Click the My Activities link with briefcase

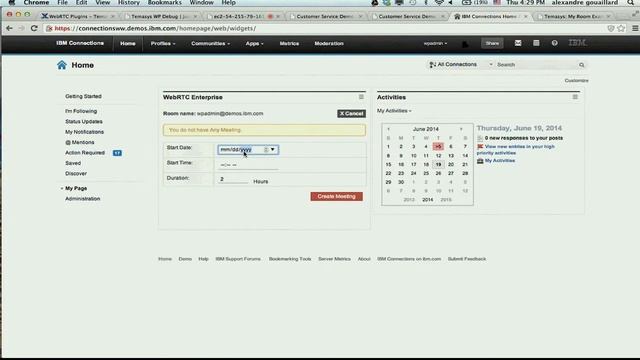pyautogui.click(x=500, y=161)
